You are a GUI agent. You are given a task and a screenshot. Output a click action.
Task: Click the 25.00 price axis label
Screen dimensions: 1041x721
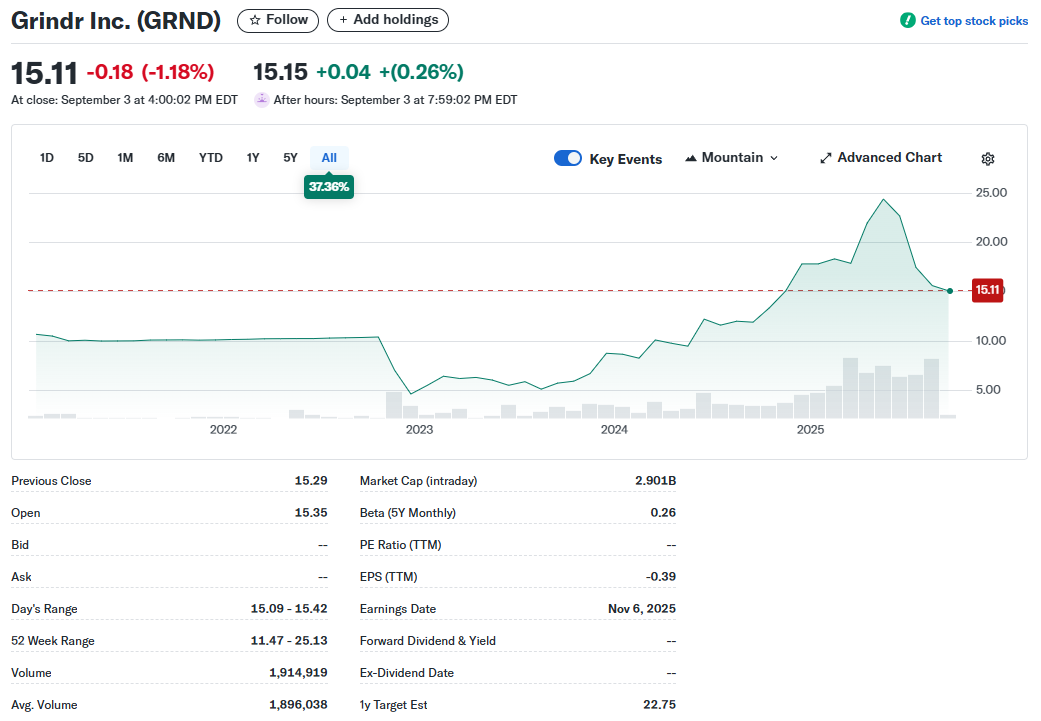pyautogui.click(x=991, y=193)
